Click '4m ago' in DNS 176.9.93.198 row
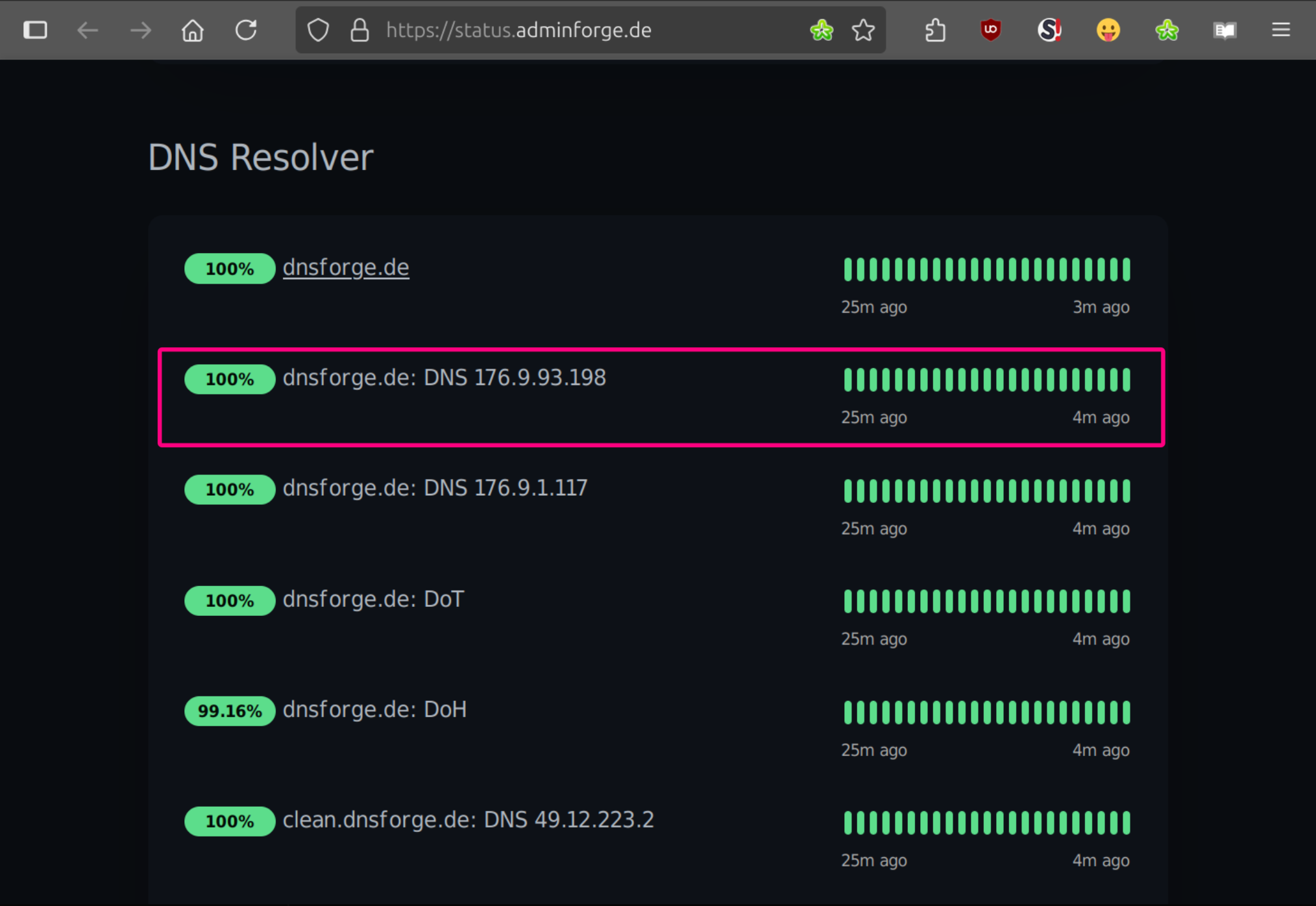Viewport: 1316px width, 906px height. coord(1101,417)
